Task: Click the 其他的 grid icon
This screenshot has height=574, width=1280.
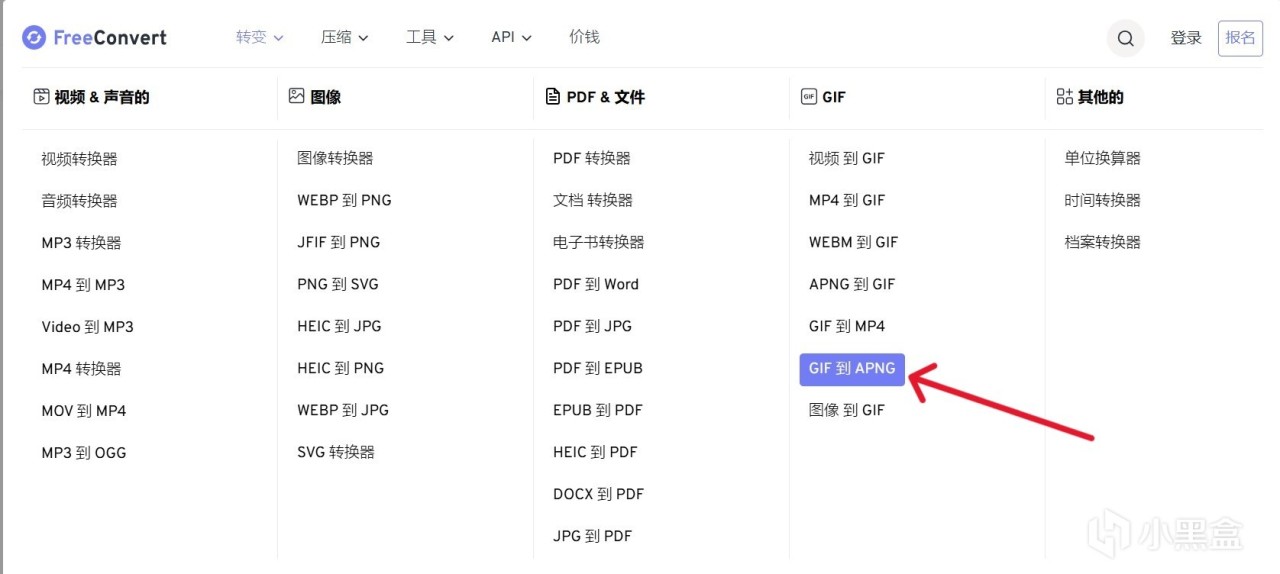Action: coord(1064,97)
